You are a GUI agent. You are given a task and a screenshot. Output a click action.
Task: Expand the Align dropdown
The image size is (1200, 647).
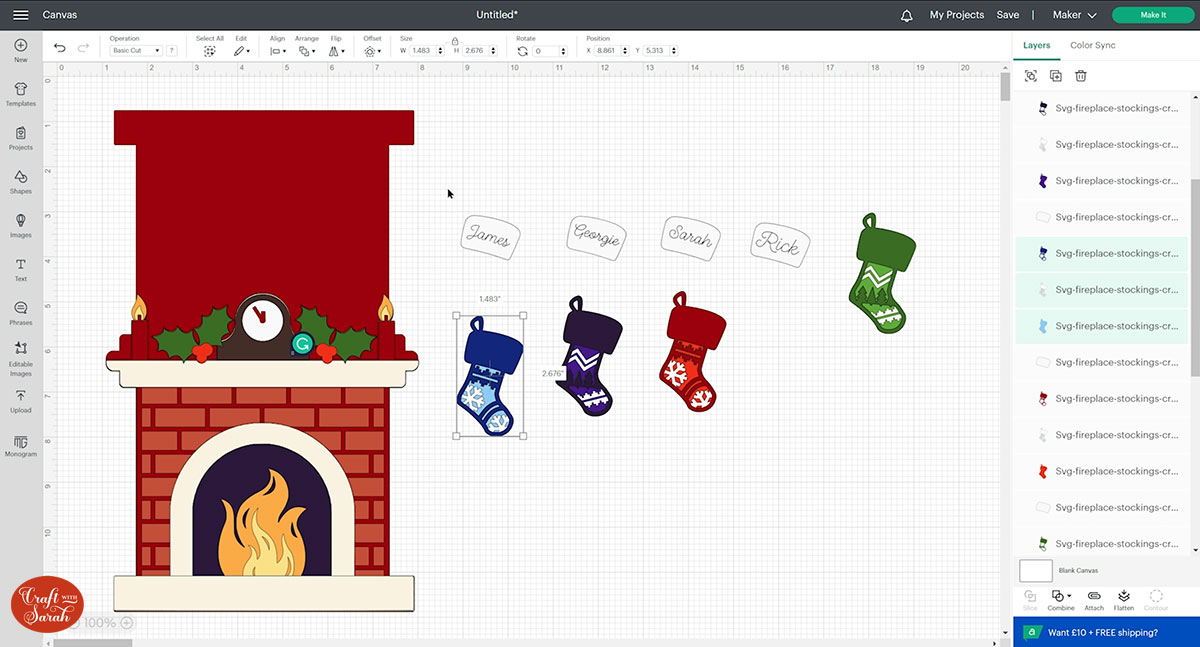[278, 50]
